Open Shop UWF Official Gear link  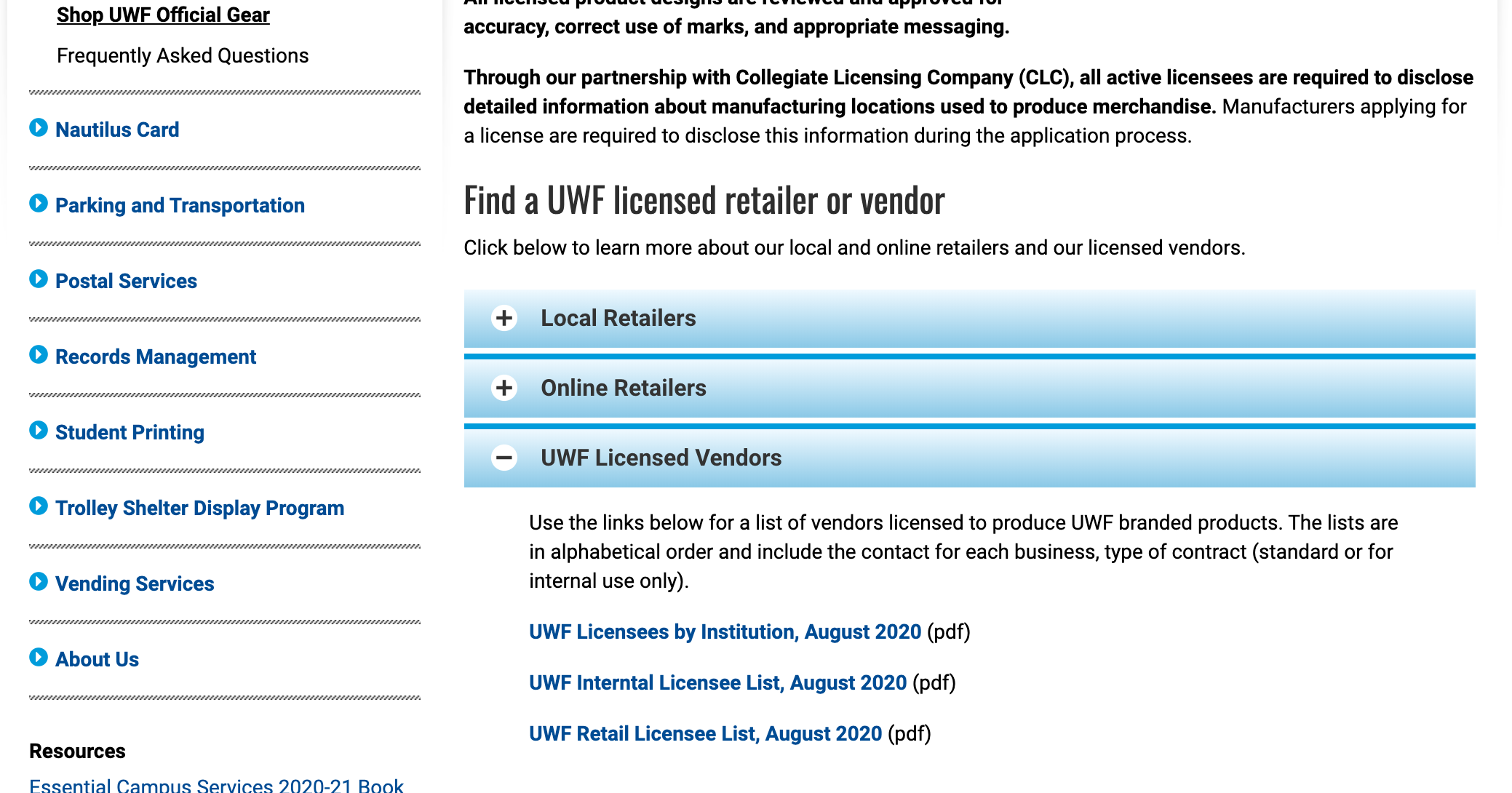(163, 15)
